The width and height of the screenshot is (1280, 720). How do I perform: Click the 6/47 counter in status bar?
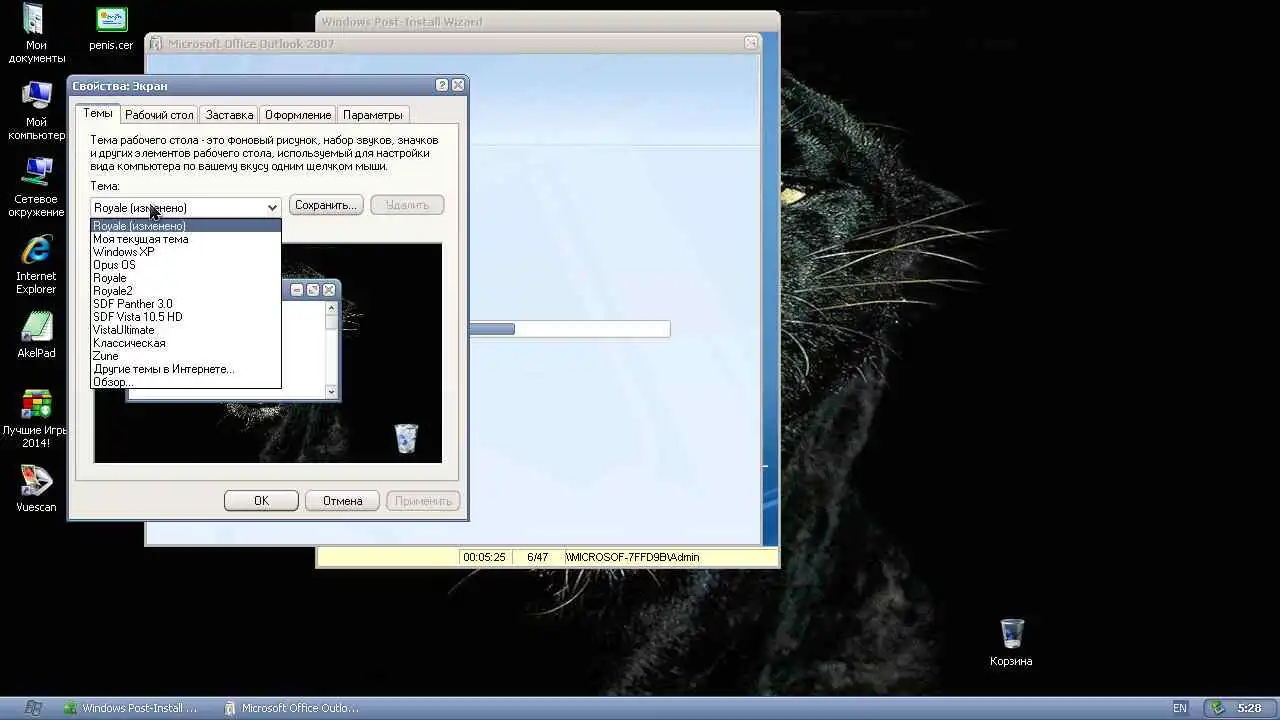pos(538,557)
